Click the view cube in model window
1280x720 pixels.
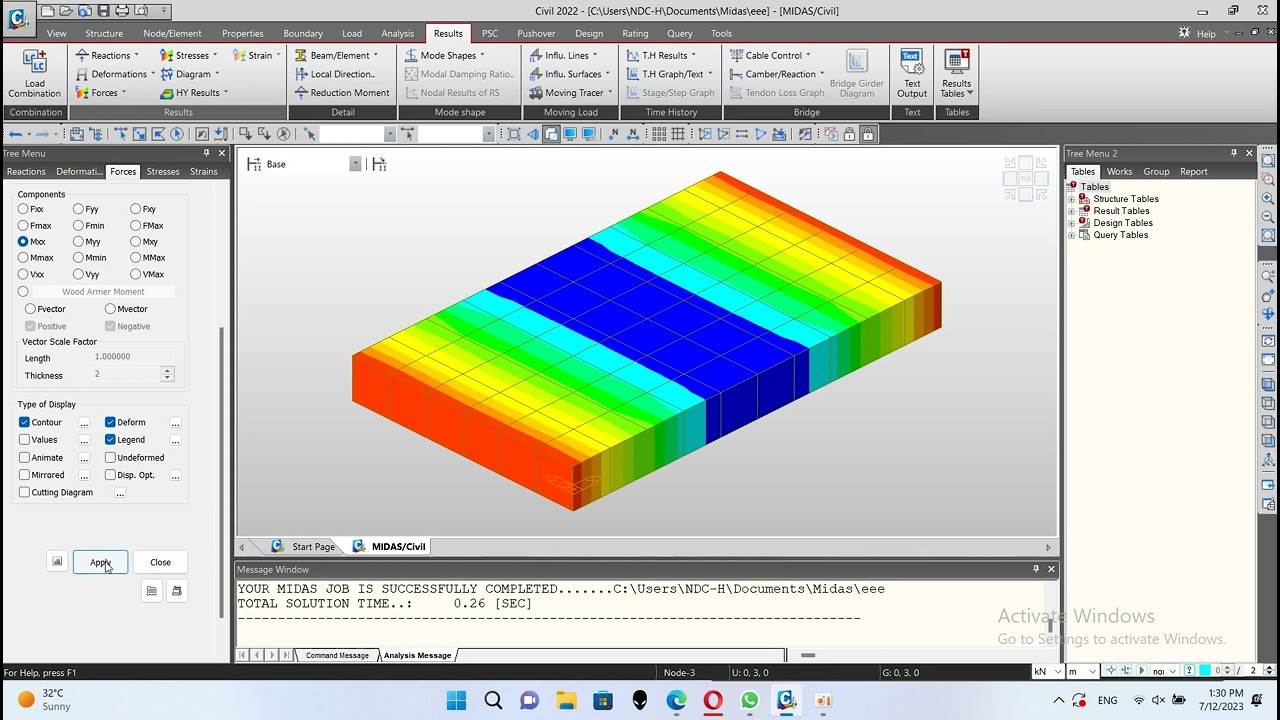(x=1026, y=179)
